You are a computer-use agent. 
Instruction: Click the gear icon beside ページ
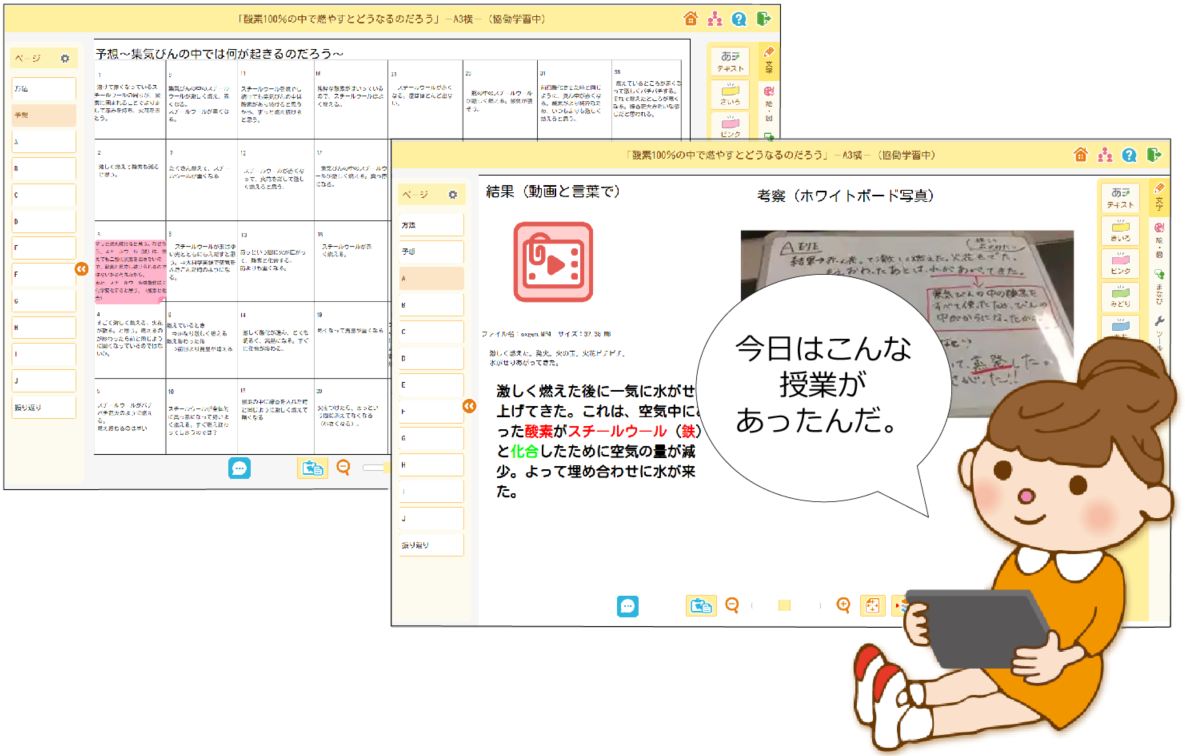point(453,195)
